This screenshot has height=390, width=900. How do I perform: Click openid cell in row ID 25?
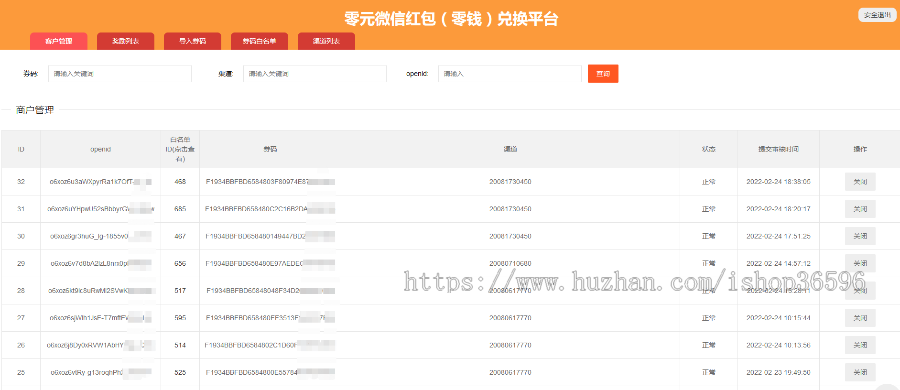[100, 373]
